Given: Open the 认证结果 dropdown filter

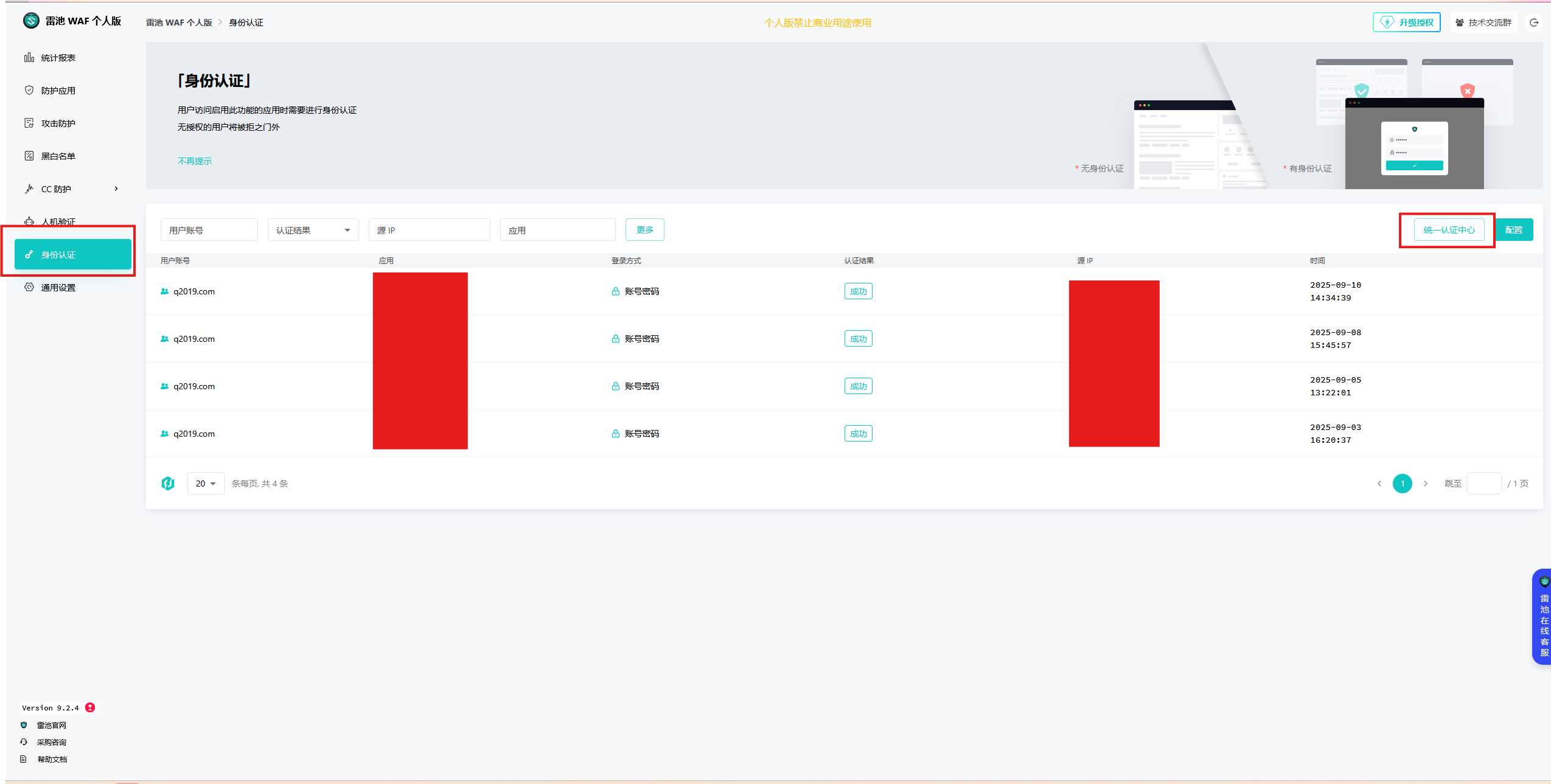Looking at the screenshot, I should coord(313,230).
